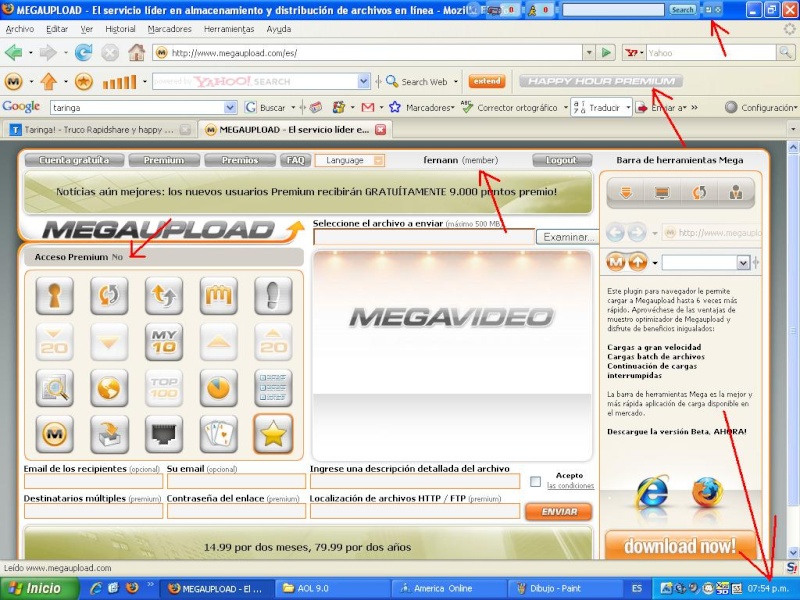Click the FAQ button
This screenshot has height=600, width=800.
[x=295, y=160]
